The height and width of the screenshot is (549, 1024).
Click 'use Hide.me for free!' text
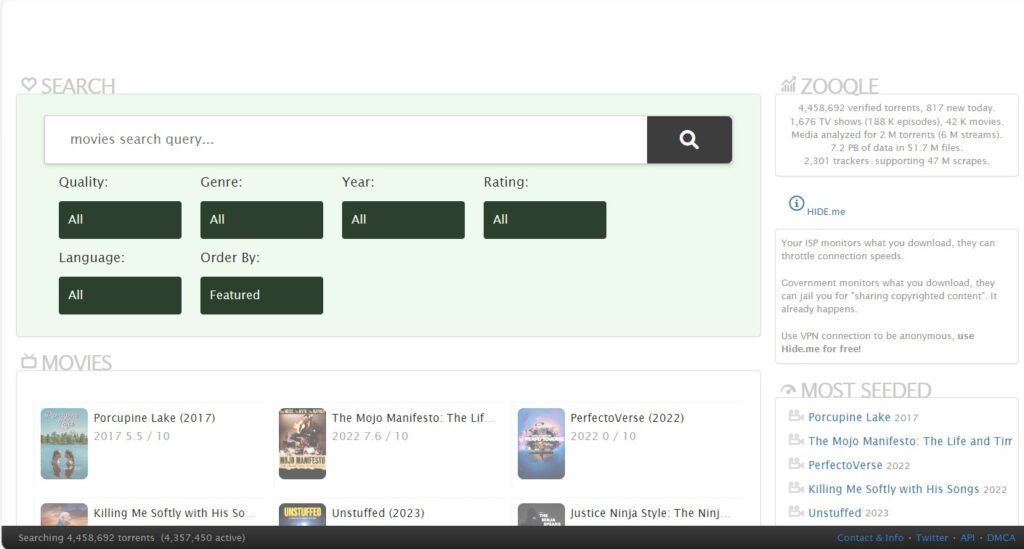pyautogui.click(x=878, y=342)
